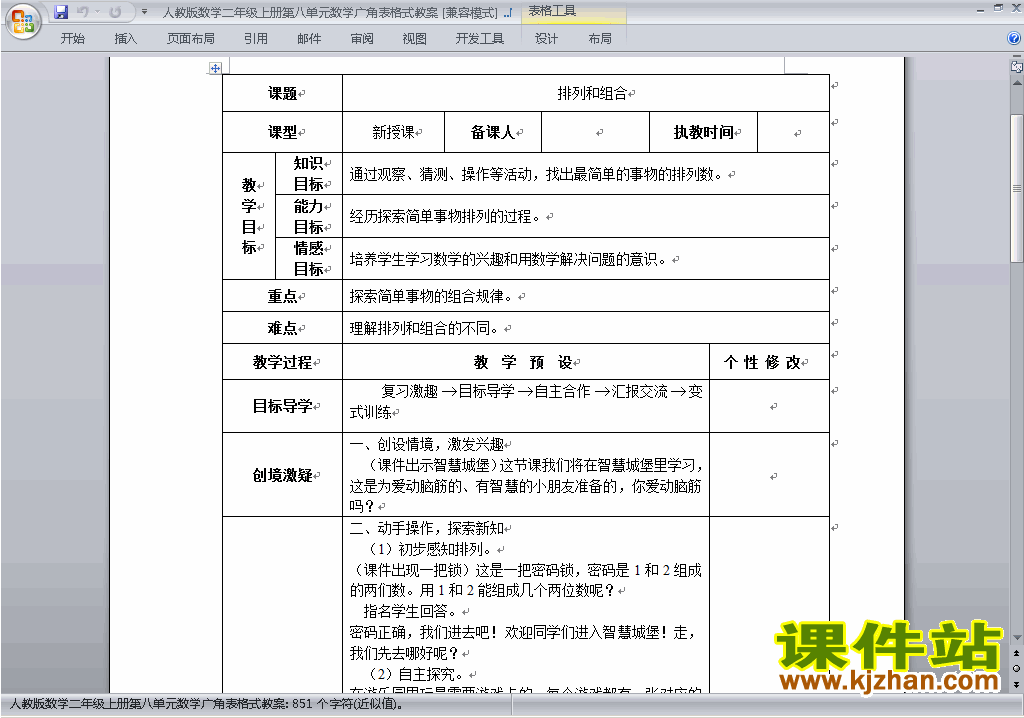Open the 开发工具 tab
Screen dimensions: 1024x718
coord(480,39)
